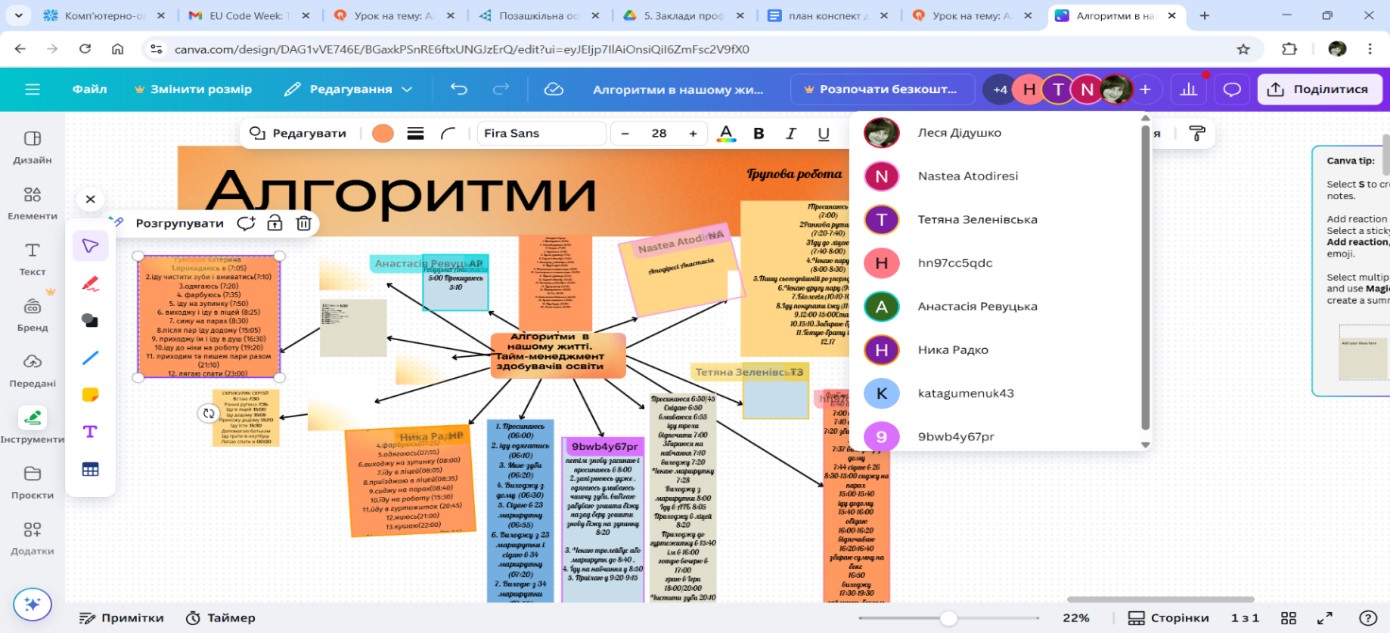
Task: Toggle italic text formatting
Action: coord(791,134)
